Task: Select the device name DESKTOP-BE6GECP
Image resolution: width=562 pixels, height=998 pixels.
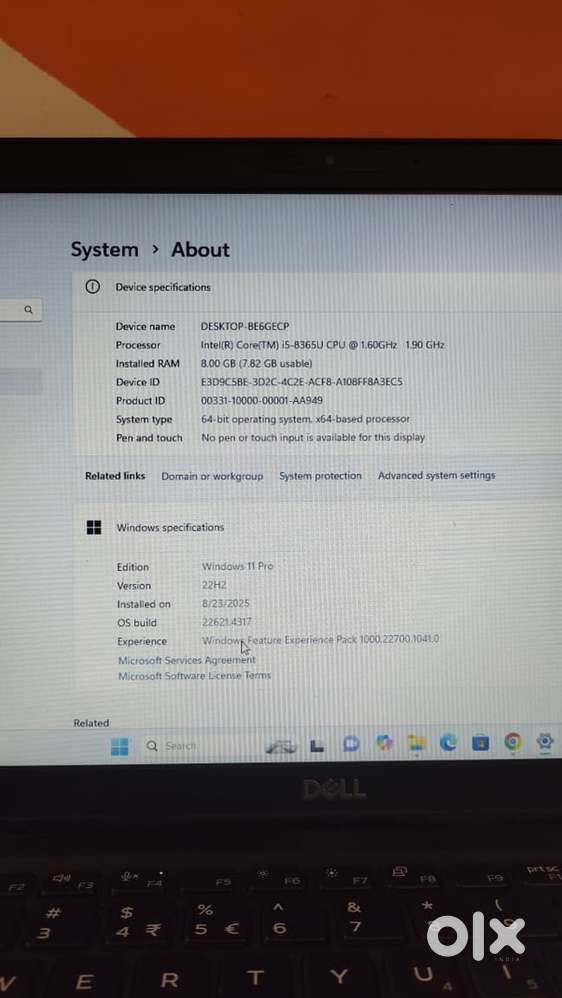Action: coord(245,326)
